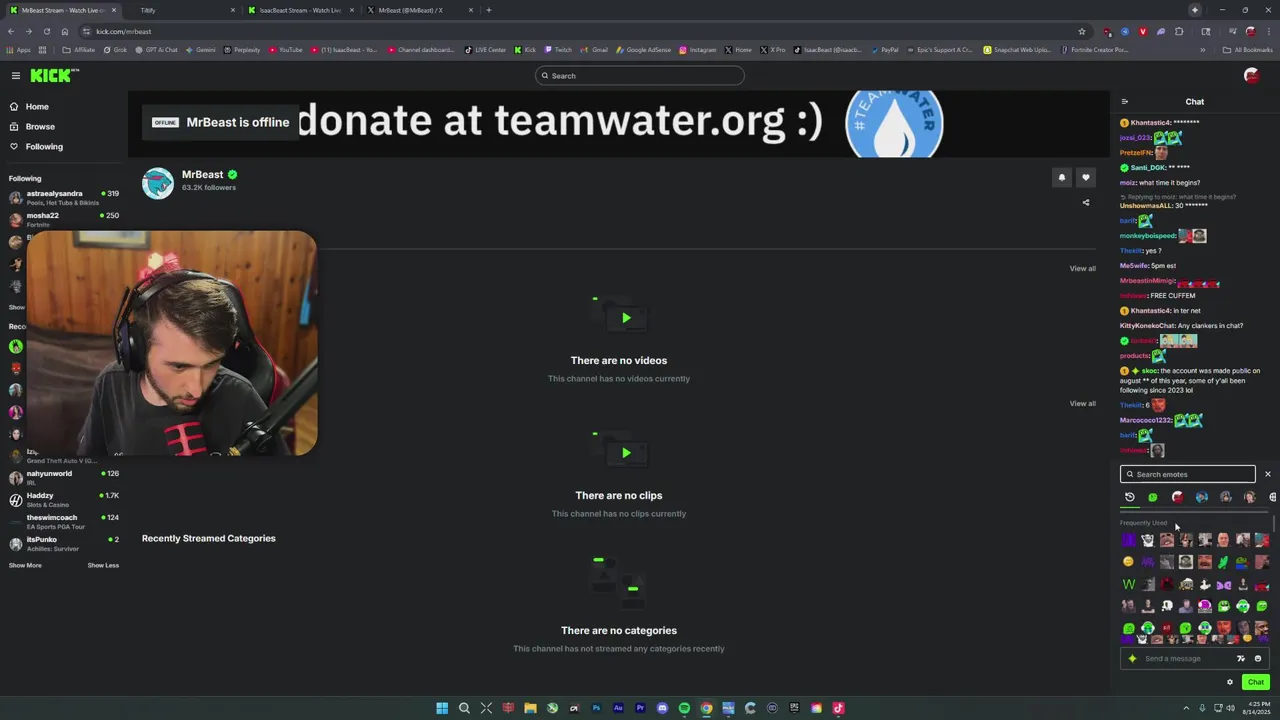Switch to IsaacBeast Stream browser tab
This screenshot has width=1280, height=720.
coord(300,10)
